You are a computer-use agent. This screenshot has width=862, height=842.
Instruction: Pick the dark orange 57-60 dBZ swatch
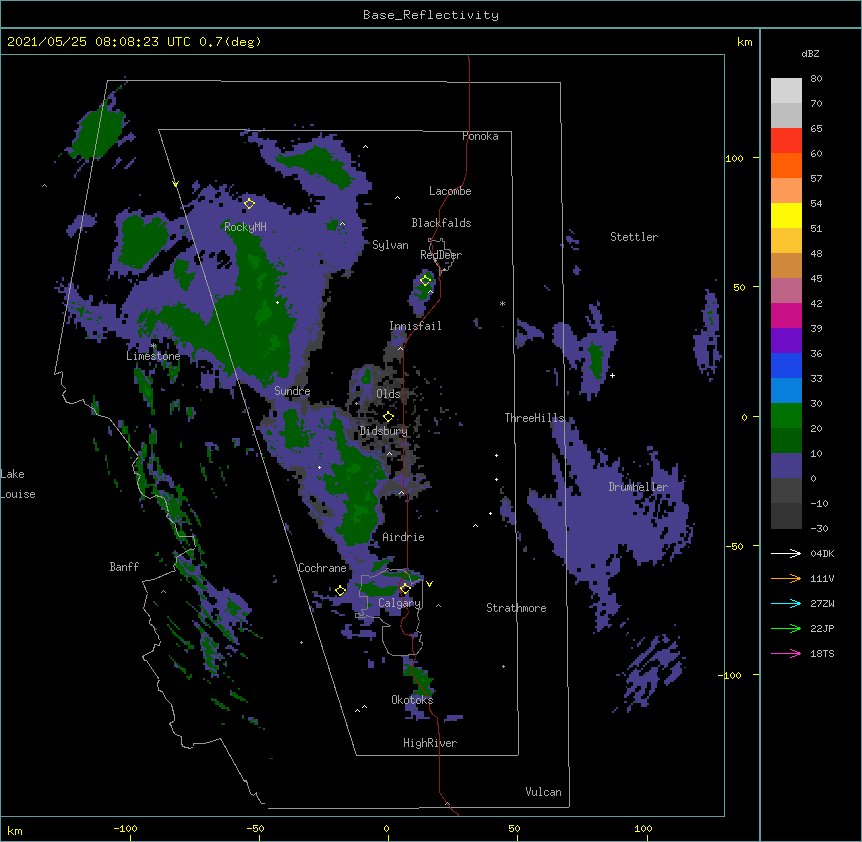coord(786,165)
